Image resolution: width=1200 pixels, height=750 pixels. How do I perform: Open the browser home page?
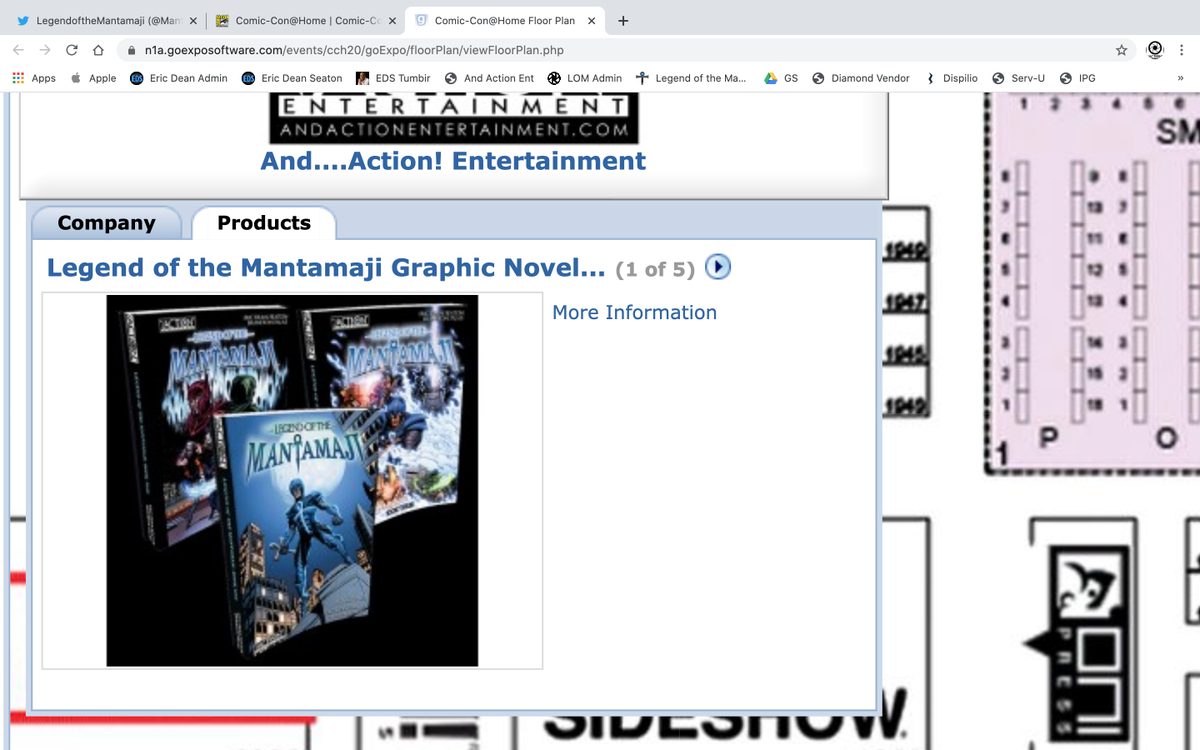click(98, 50)
